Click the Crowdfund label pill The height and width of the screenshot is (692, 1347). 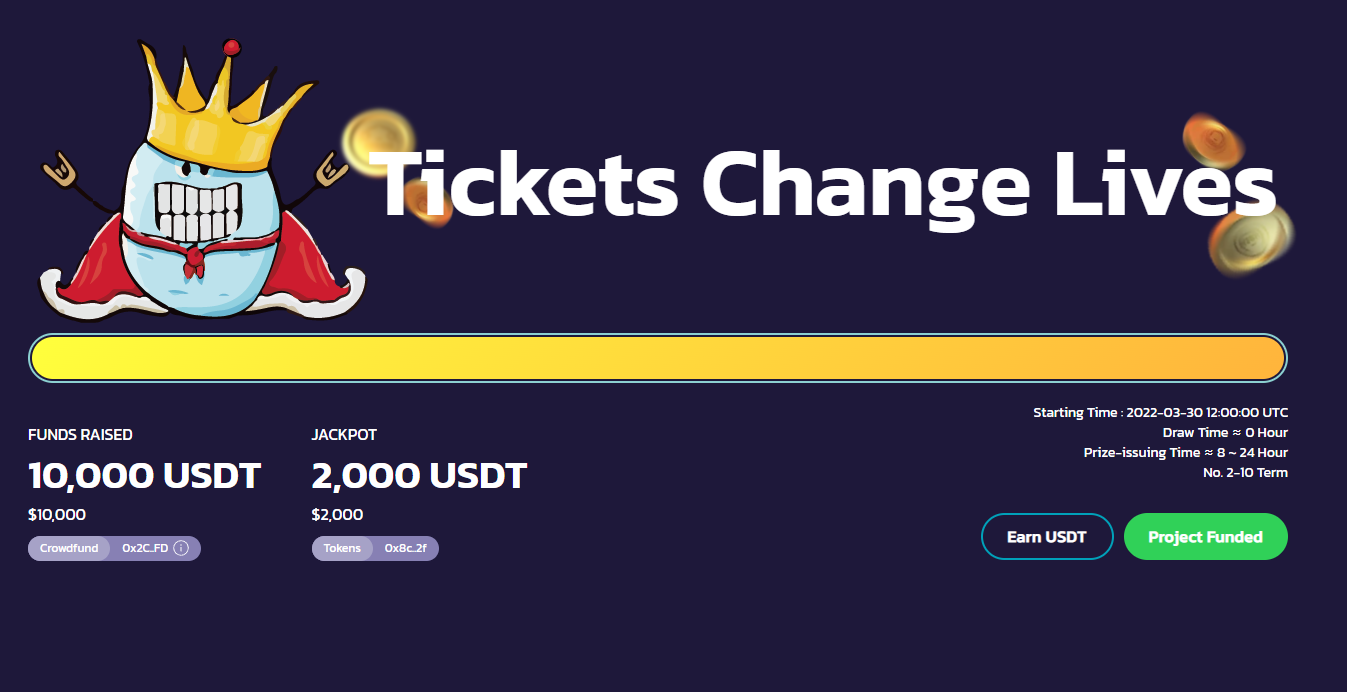click(69, 548)
